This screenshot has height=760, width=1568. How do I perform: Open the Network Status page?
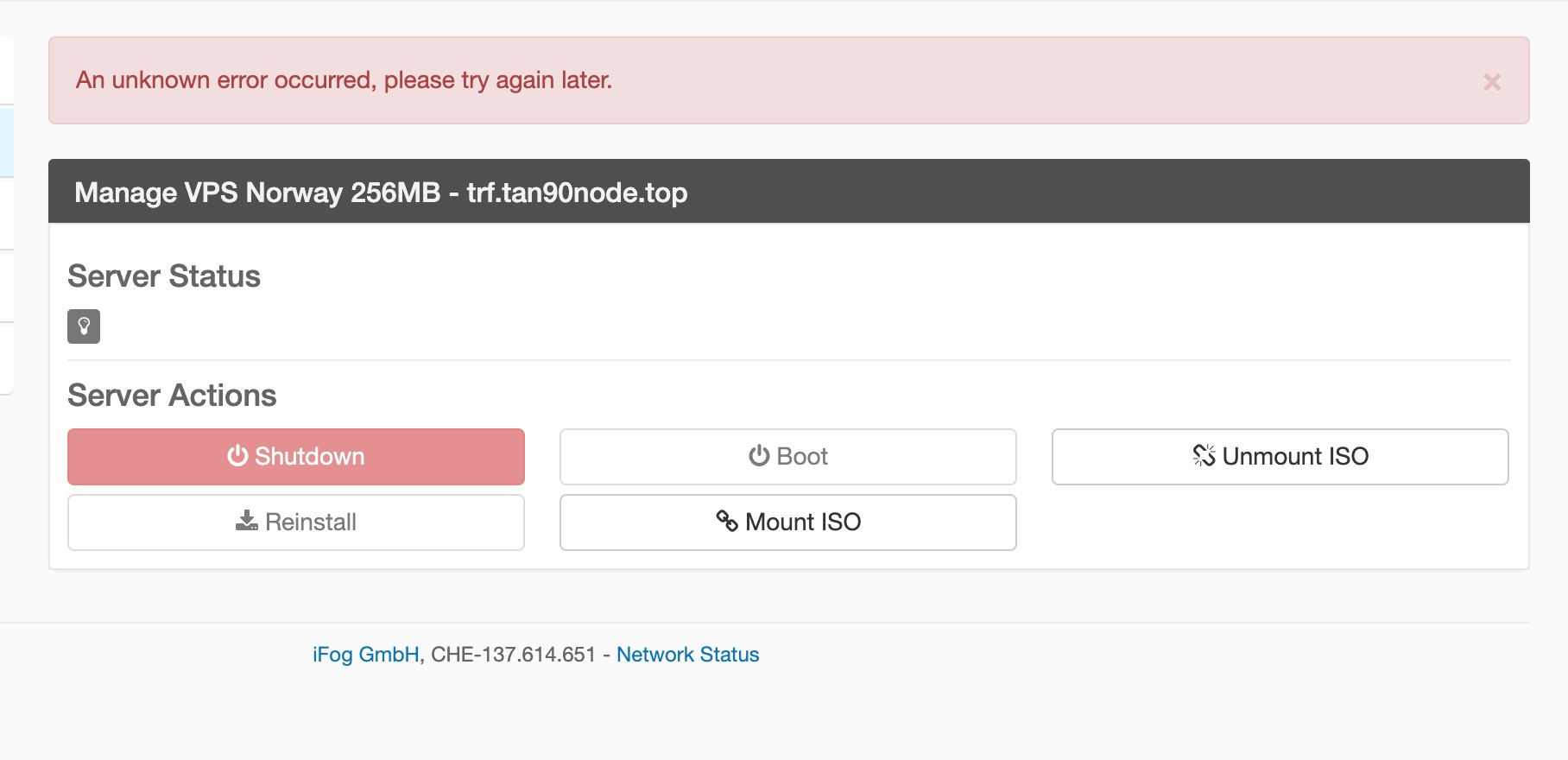click(688, 655)
